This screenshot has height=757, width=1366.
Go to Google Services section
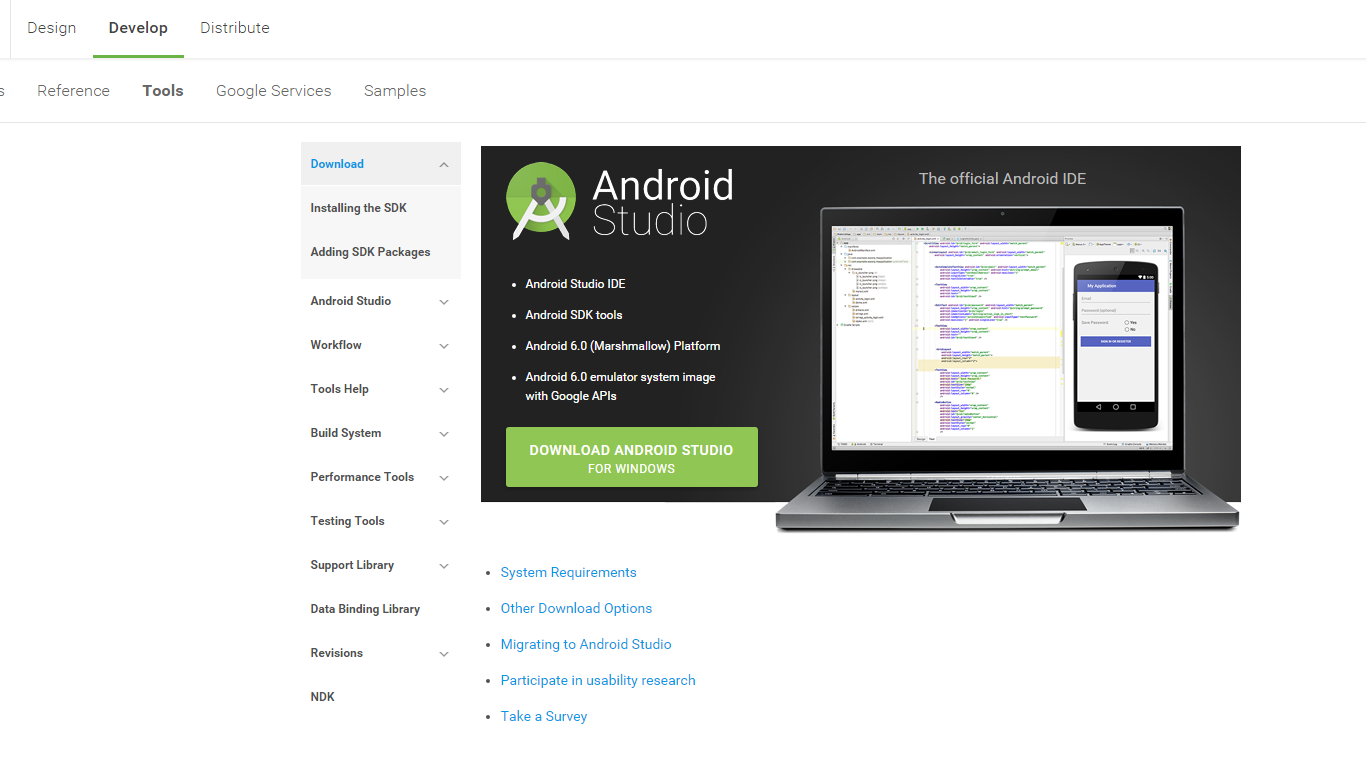click(274, 91)
